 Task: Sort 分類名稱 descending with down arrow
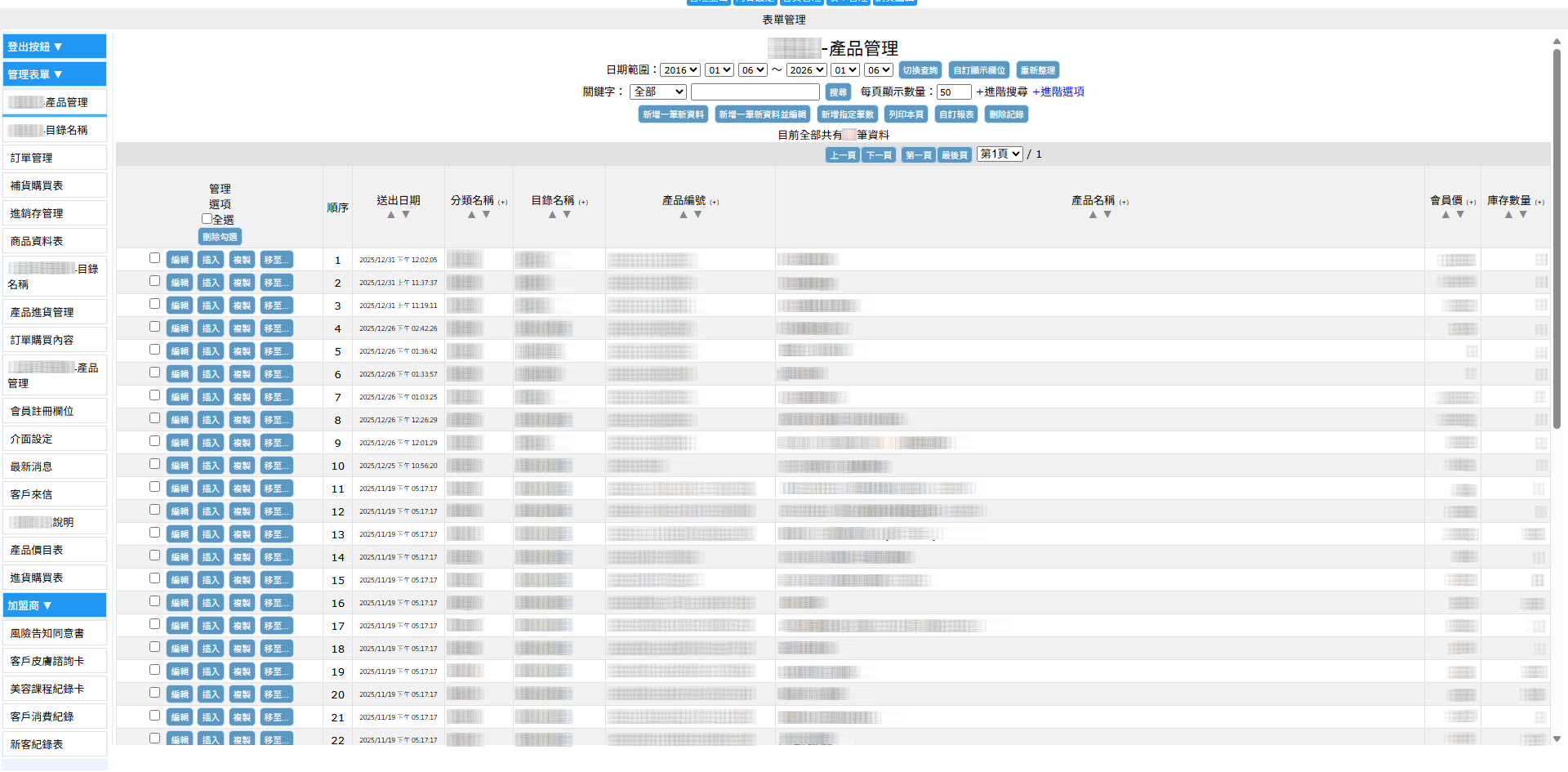point(486,215)
